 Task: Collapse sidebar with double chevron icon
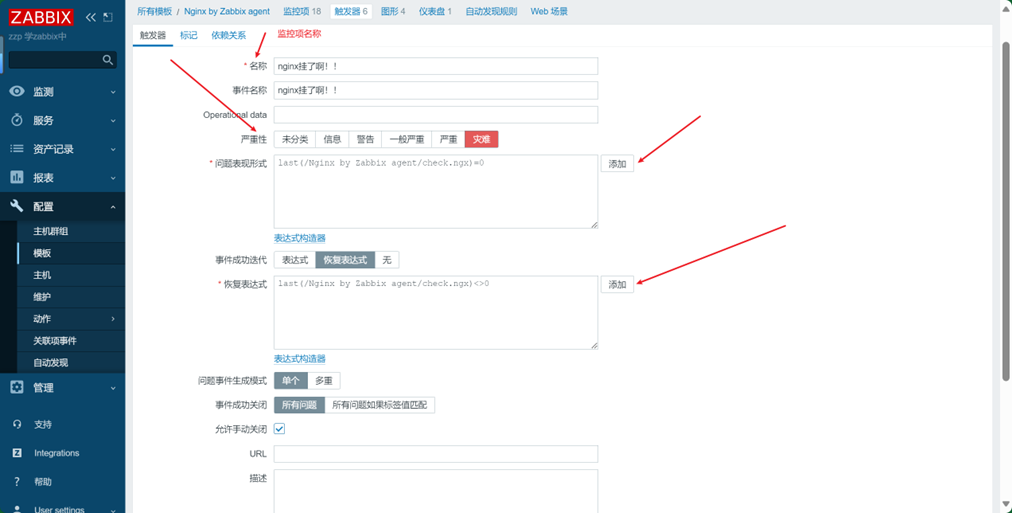click(x=91, y=17)
